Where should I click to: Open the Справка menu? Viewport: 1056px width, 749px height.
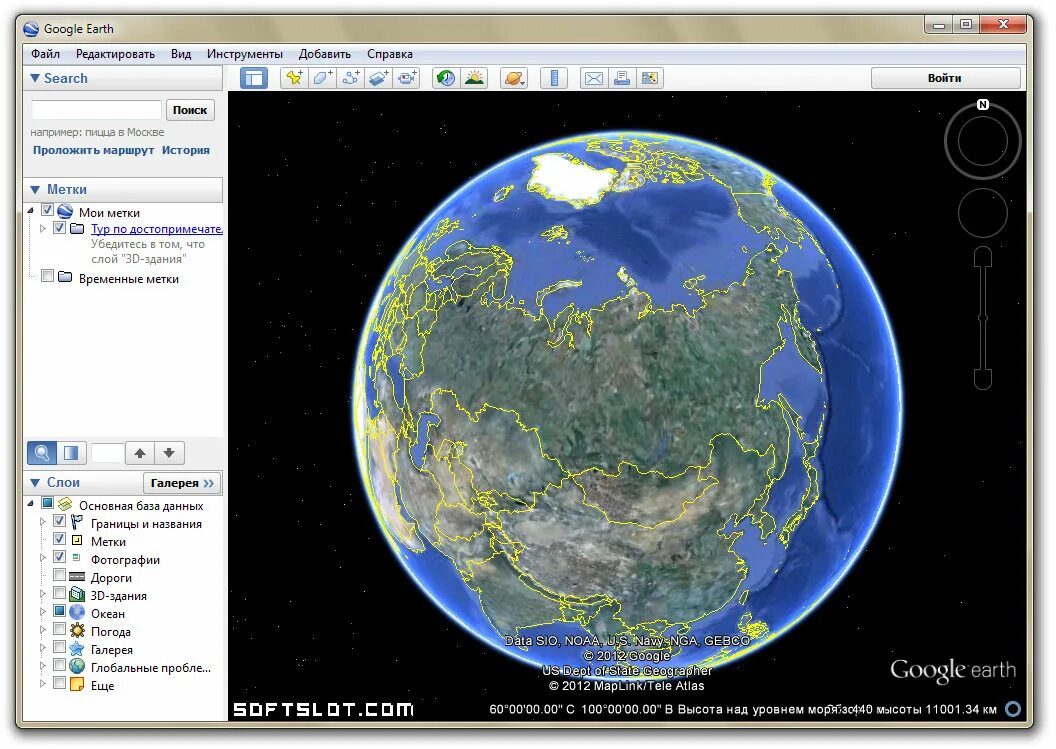click(390, 54)
